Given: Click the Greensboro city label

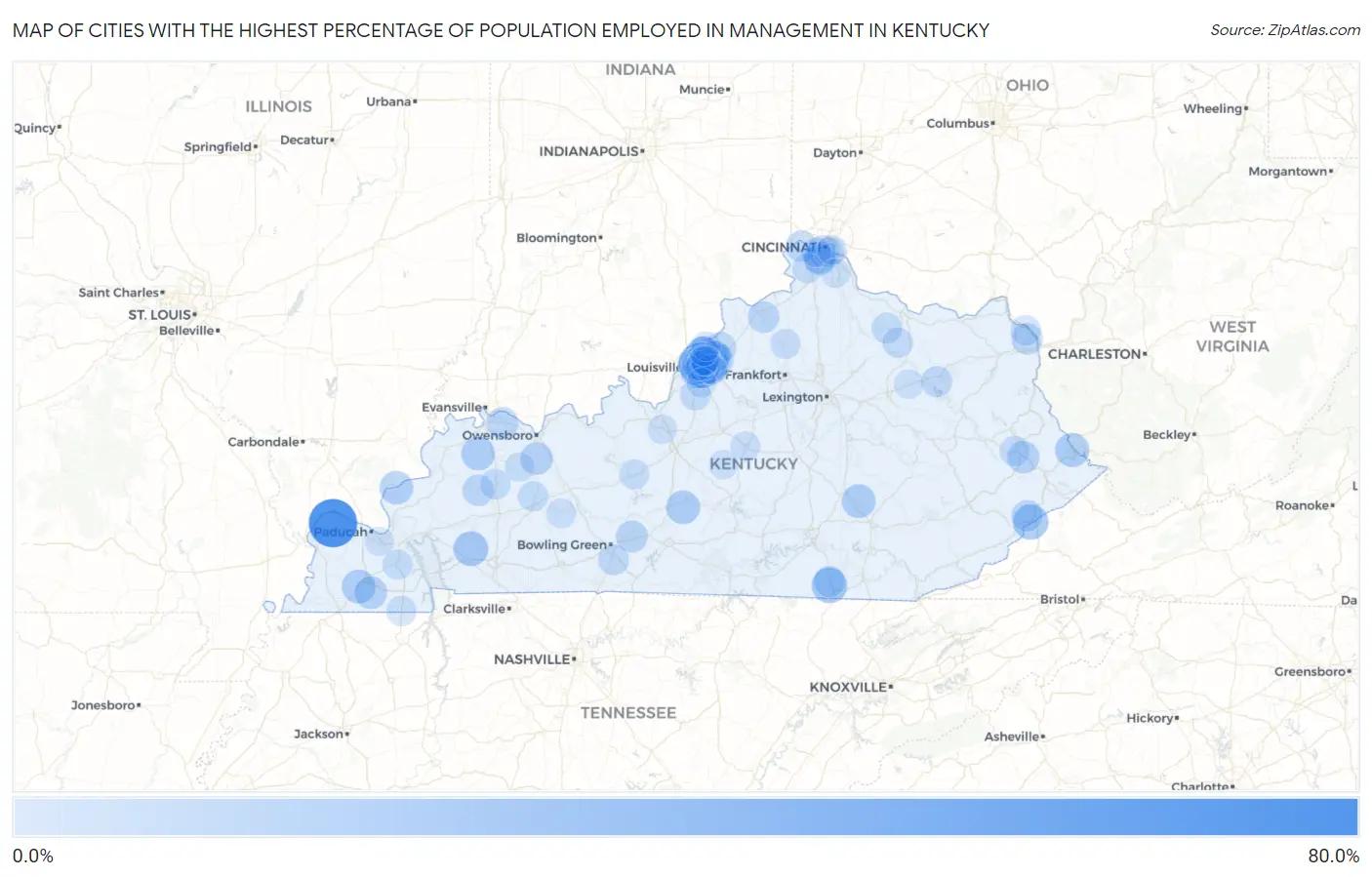Looking at the screenshot, I should click(1311, 671).
